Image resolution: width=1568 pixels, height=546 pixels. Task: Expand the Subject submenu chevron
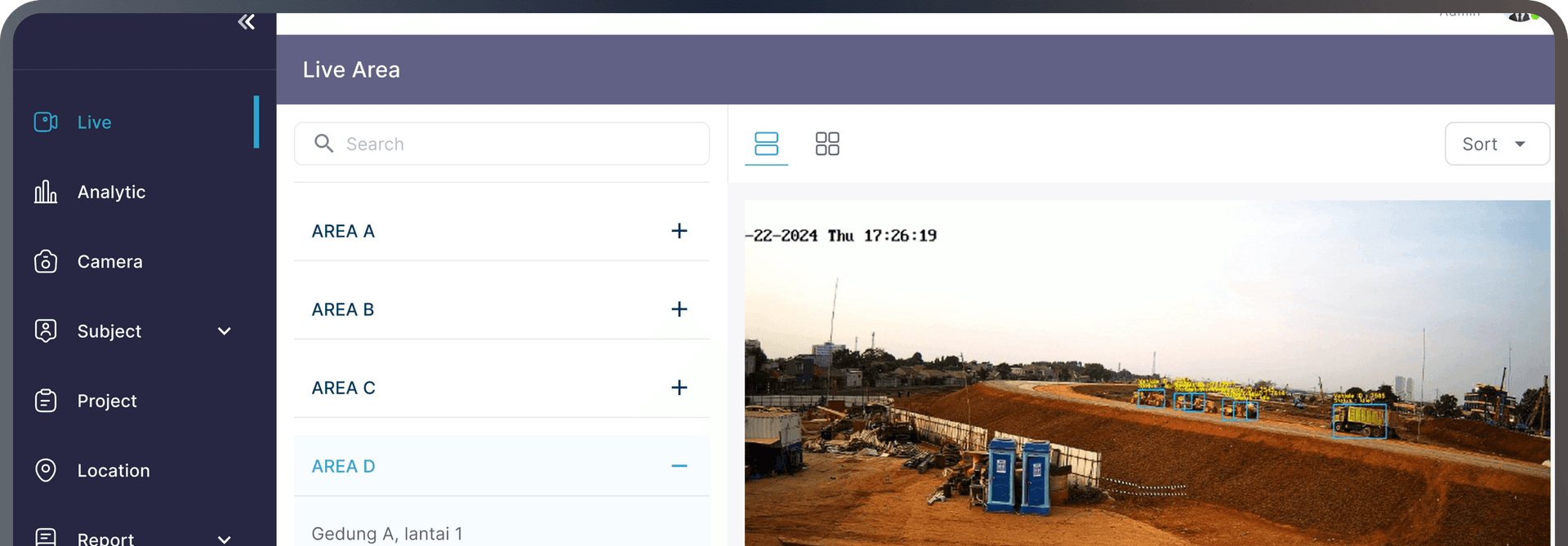[x=225, y=331]
